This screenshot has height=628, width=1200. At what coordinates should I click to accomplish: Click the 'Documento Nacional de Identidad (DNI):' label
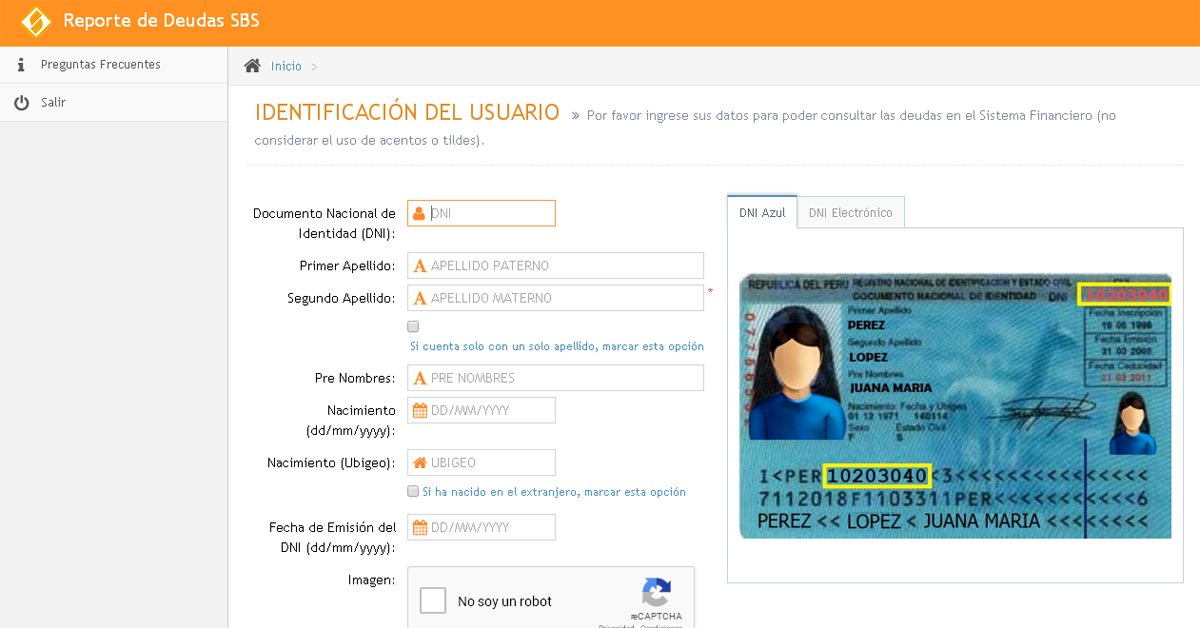324,223
